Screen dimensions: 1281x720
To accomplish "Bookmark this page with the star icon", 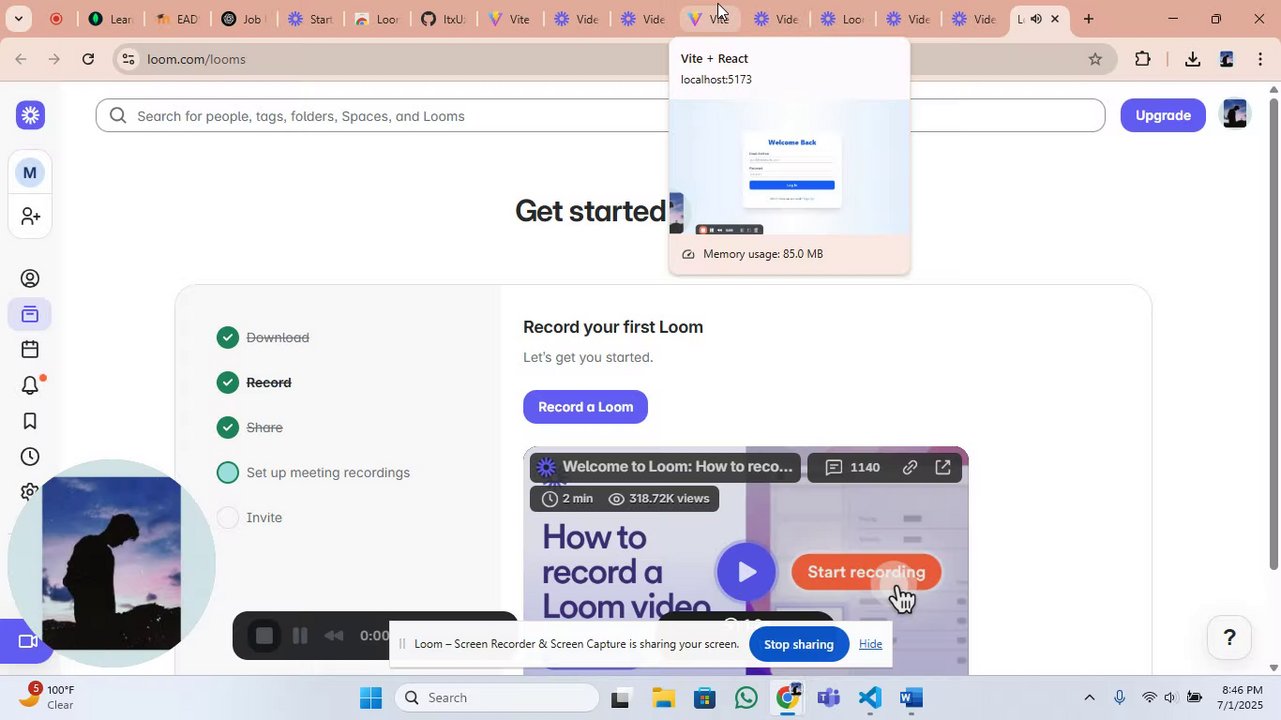I will click(1095, 59).
